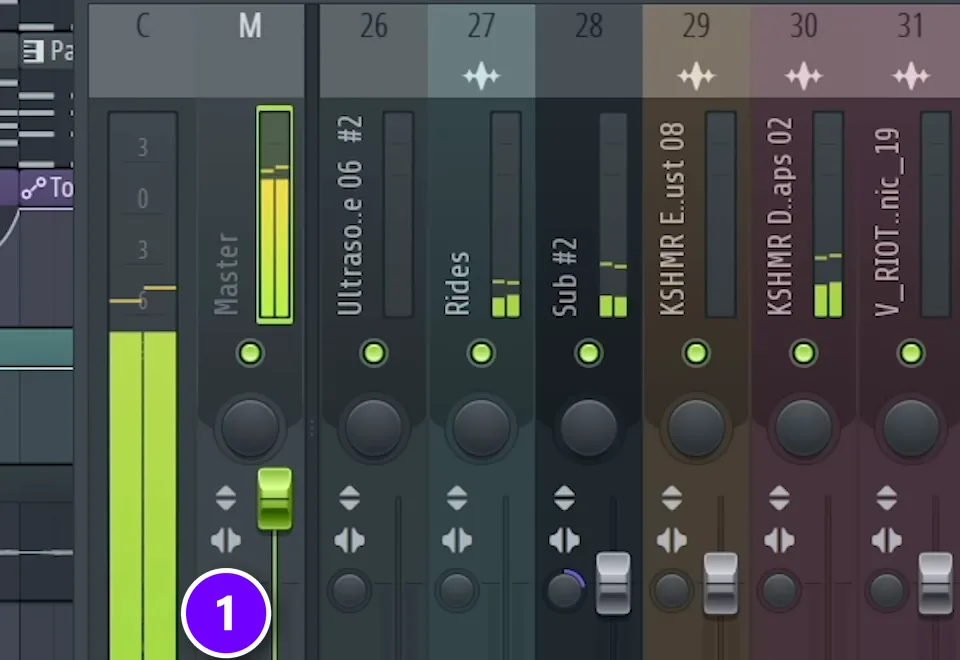
Task: Click the stereo separation knob on track 26
Action: [350, 591]
